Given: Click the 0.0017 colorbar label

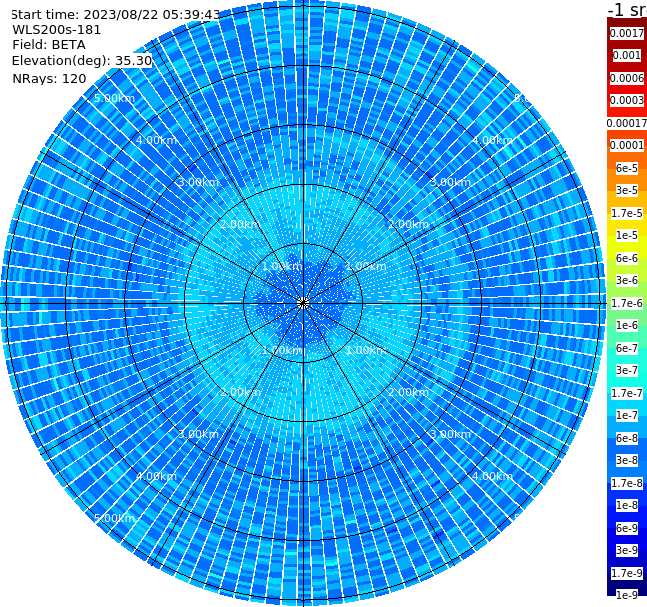Looking at the screenshot, I should 627,33.
